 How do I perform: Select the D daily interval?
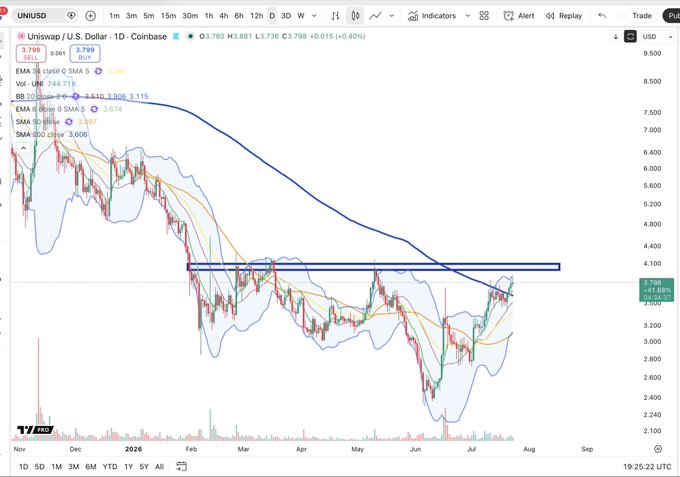coord(272,16)
